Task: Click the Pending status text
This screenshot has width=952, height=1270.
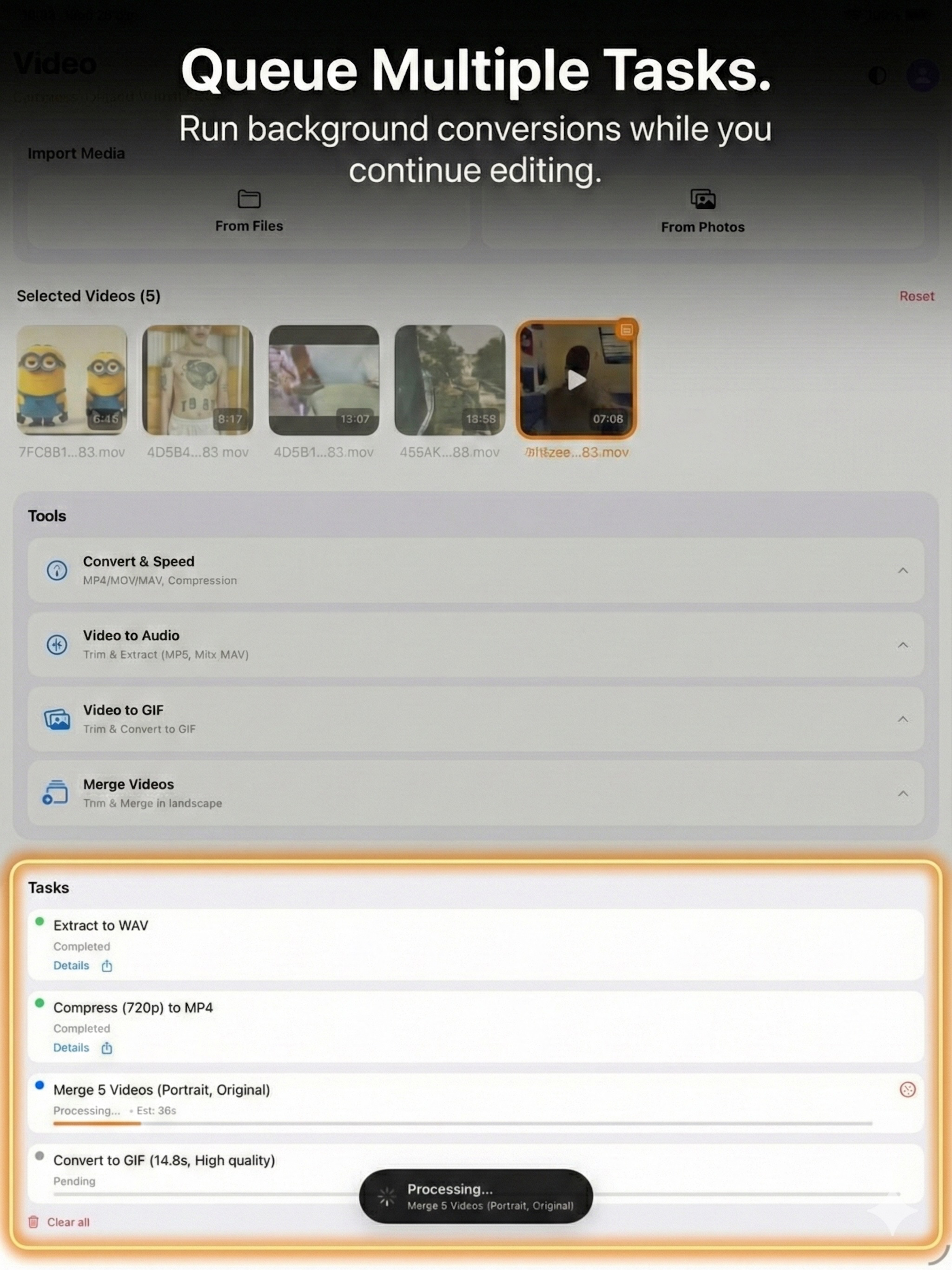Action: (x=74, y=1181)
